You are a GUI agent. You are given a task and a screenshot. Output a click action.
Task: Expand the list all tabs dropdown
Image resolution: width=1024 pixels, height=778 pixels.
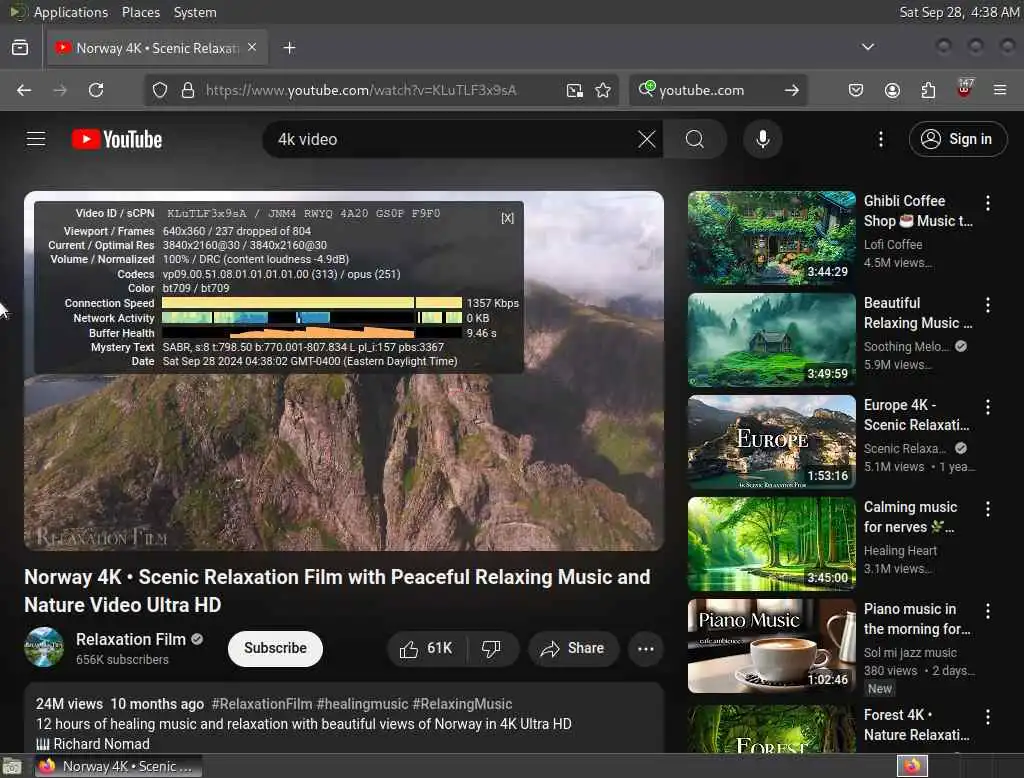868,47
